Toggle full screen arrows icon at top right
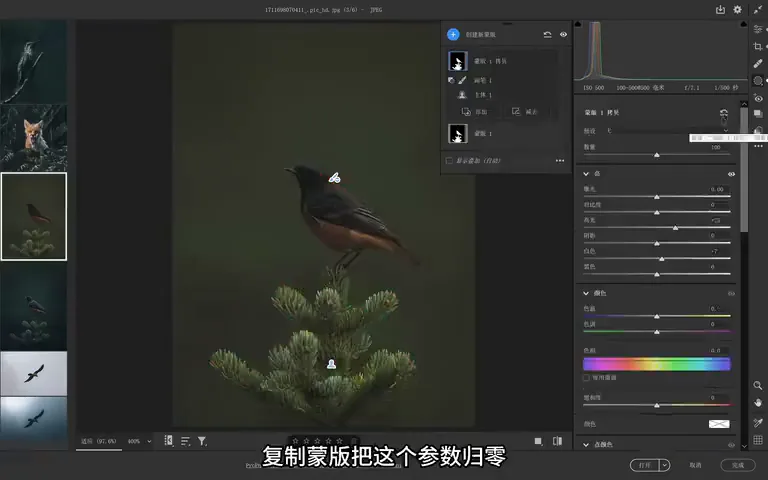 758,9
